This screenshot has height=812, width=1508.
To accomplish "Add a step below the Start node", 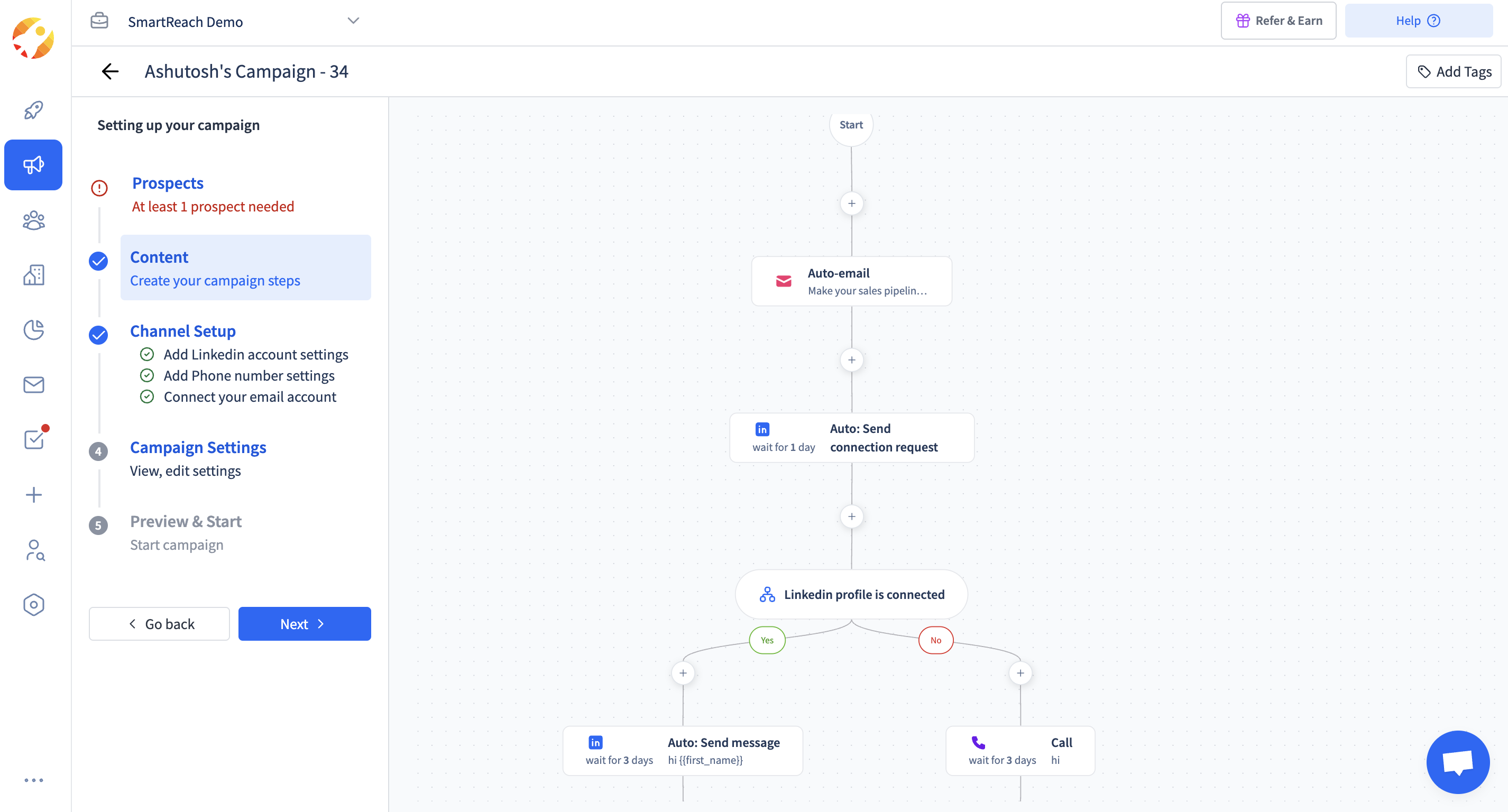I will [x=851, y=203].
